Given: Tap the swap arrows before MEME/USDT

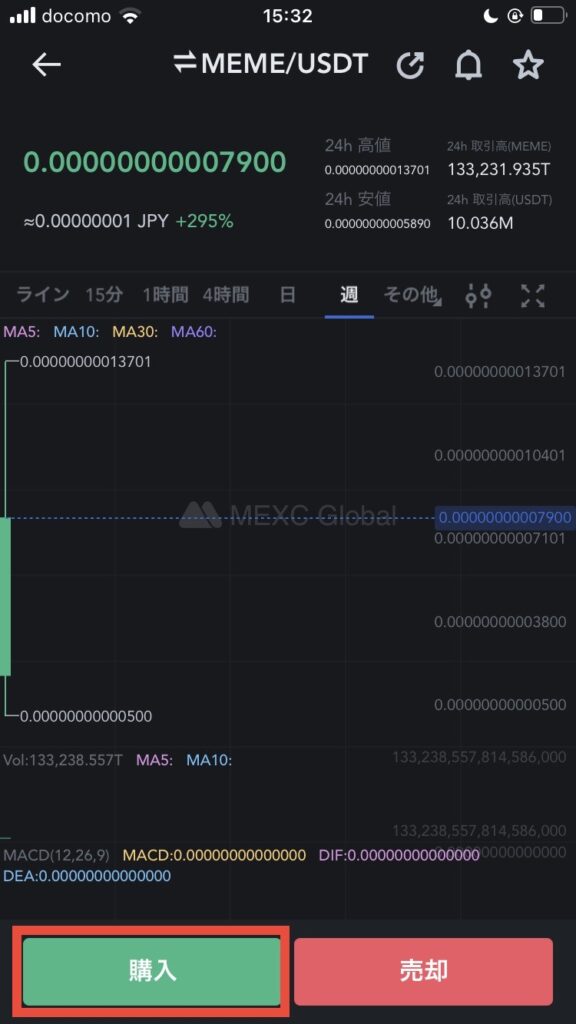Looking at the screenshot, I should pyautogui.click(x=185, y=64).
